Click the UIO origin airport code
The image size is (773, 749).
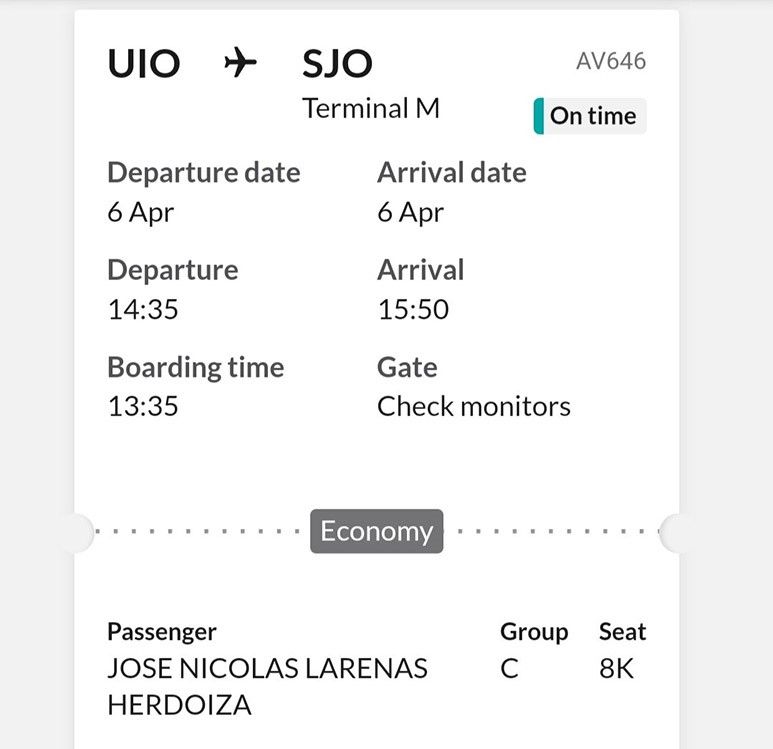click(x=144, y=64)
